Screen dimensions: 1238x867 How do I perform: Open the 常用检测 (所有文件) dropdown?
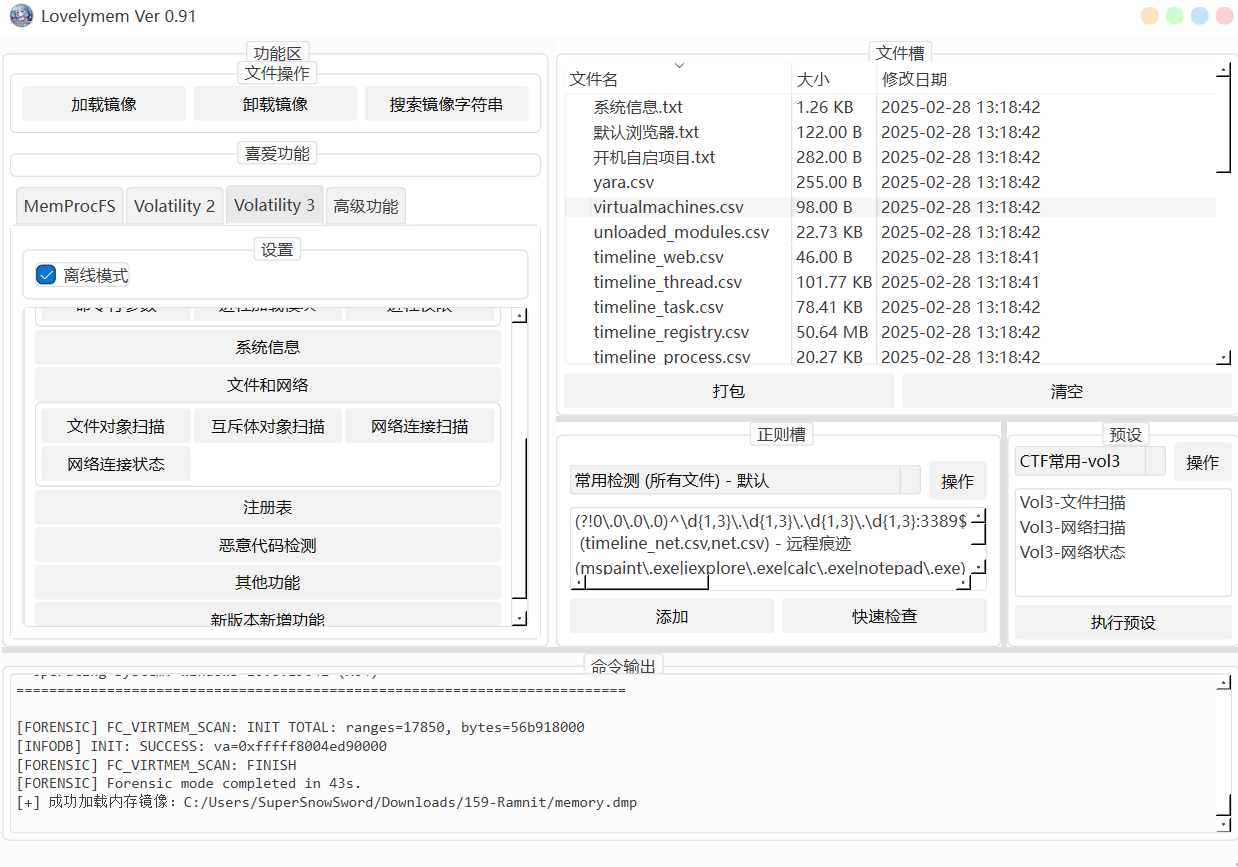point(744,481)
